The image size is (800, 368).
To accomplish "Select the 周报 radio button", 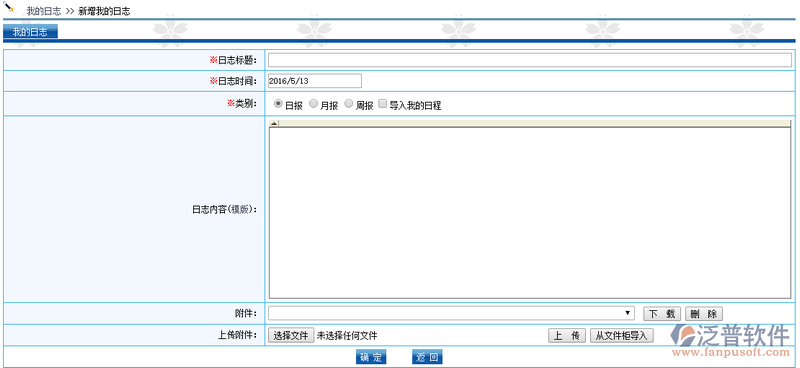I will (x=349, y=104).
